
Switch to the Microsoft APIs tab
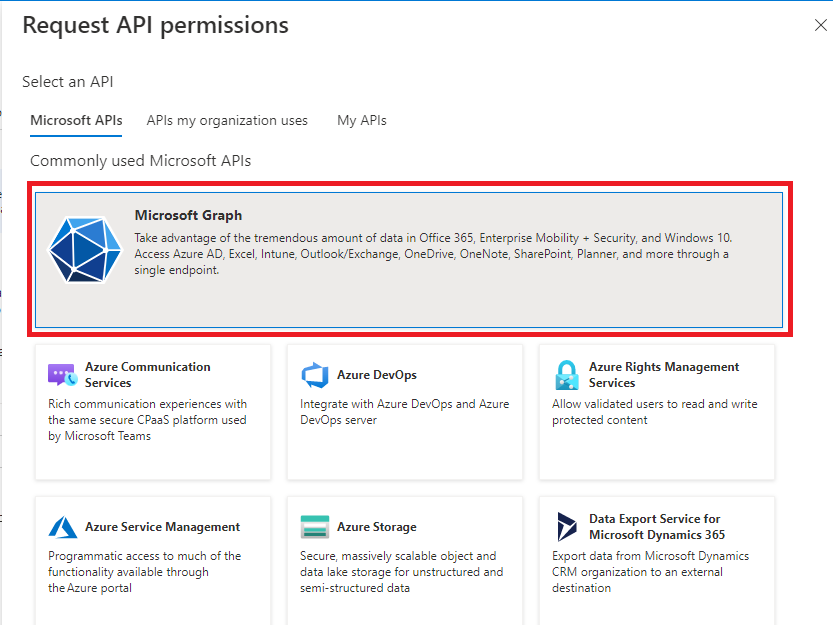[76, 121]
